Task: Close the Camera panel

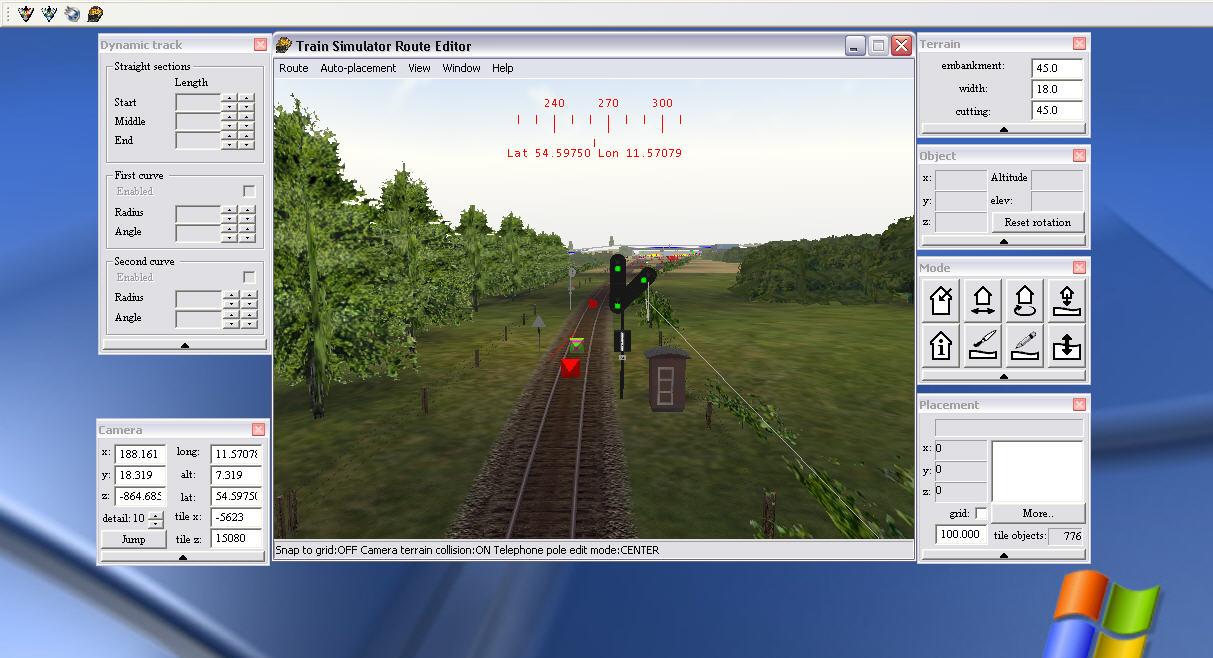Action: (x=258, y=429)
